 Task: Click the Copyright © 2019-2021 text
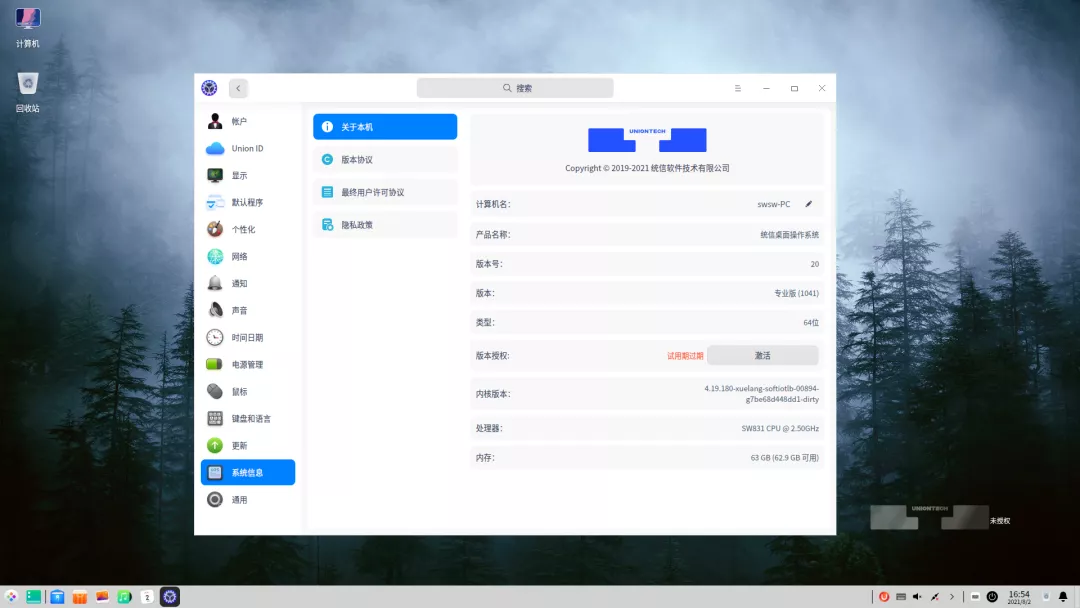click(647, 168)
